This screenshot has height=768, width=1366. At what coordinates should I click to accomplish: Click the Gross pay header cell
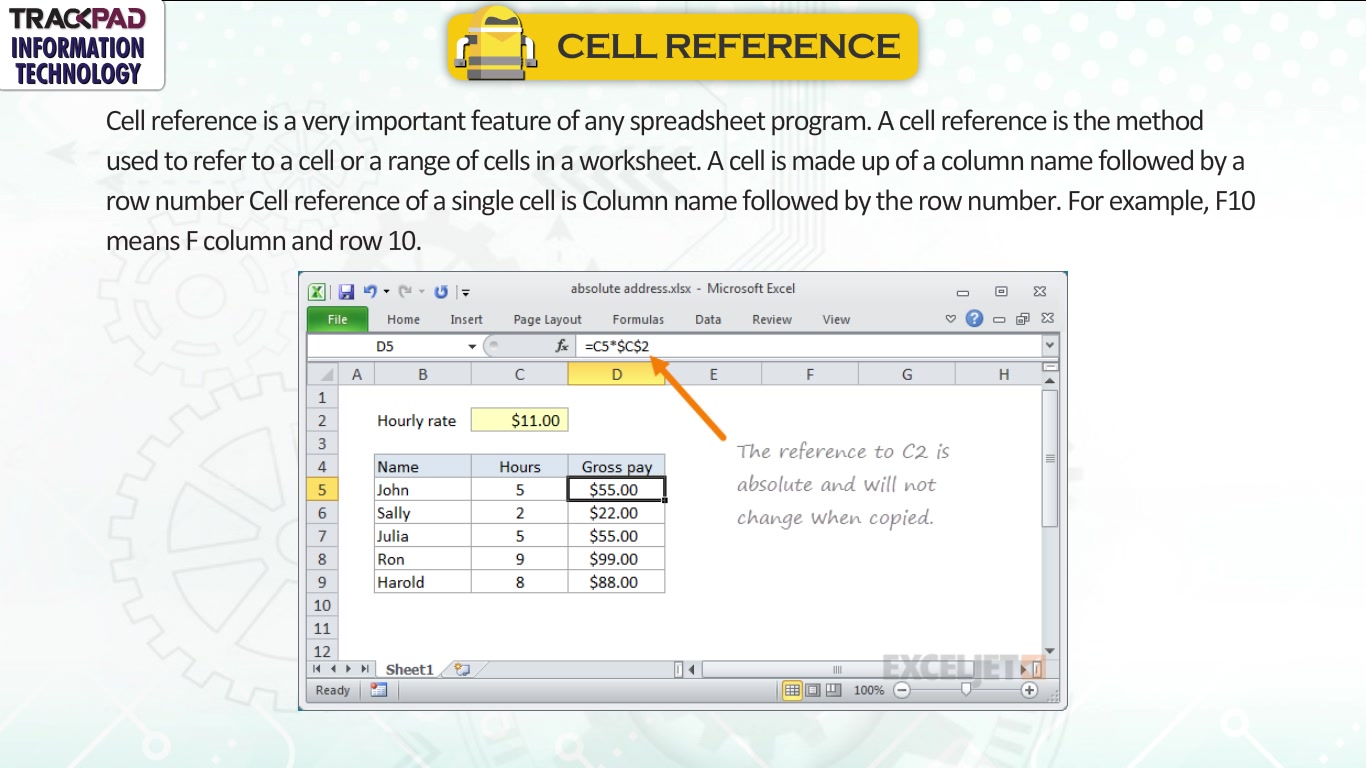click(616, 467)
